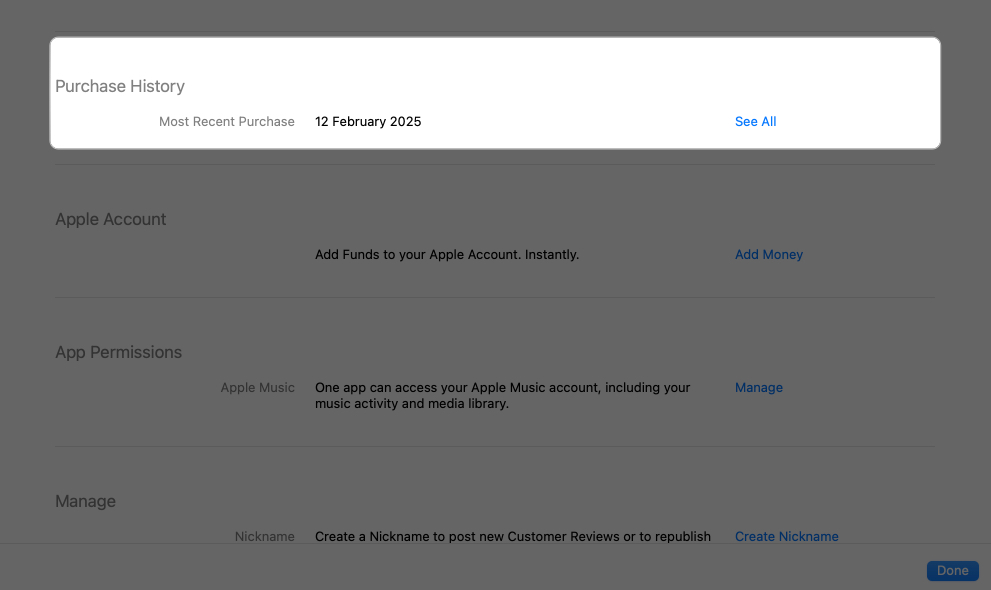Select the Apple Music permission label
The image size is (991, 590).
pyautogui.click(x=257, y=387)
